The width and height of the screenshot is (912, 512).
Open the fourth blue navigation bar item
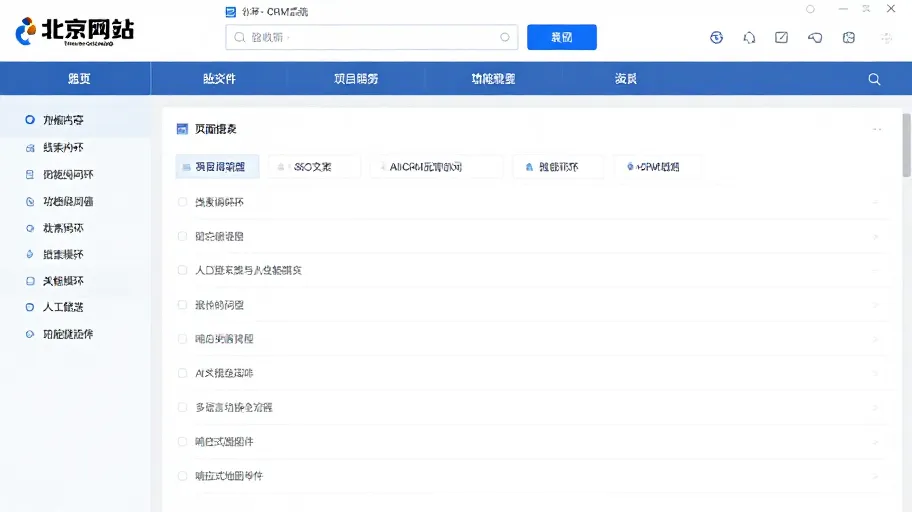pyautogui.click(x=493, y=79)
